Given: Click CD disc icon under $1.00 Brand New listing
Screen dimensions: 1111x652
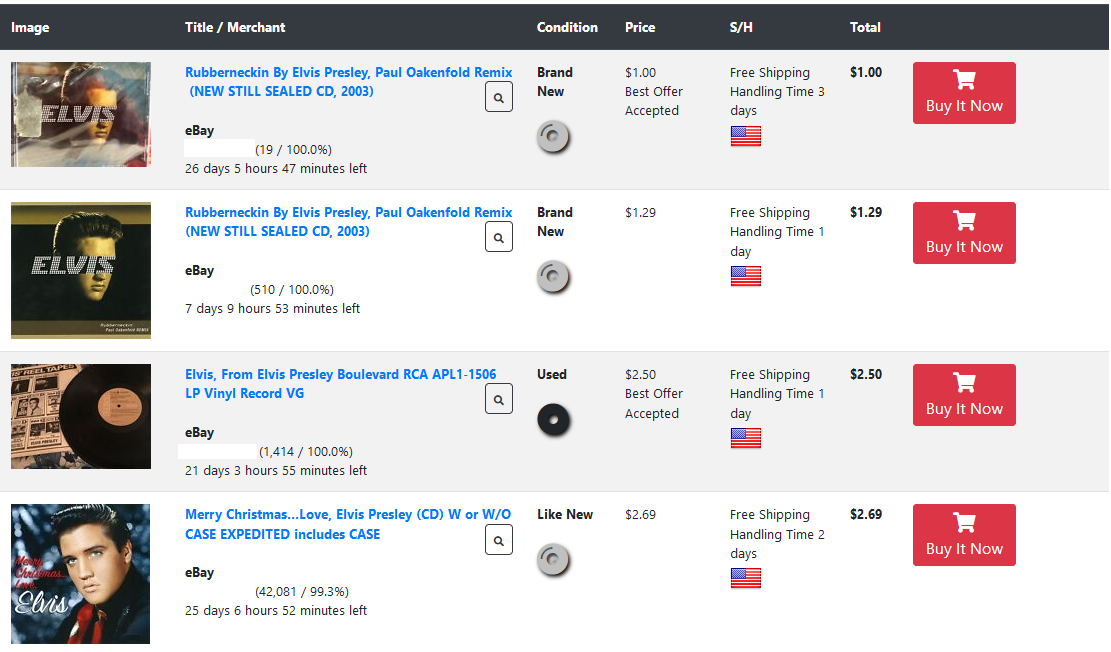Looking at the screenshot, I should 553,137.
